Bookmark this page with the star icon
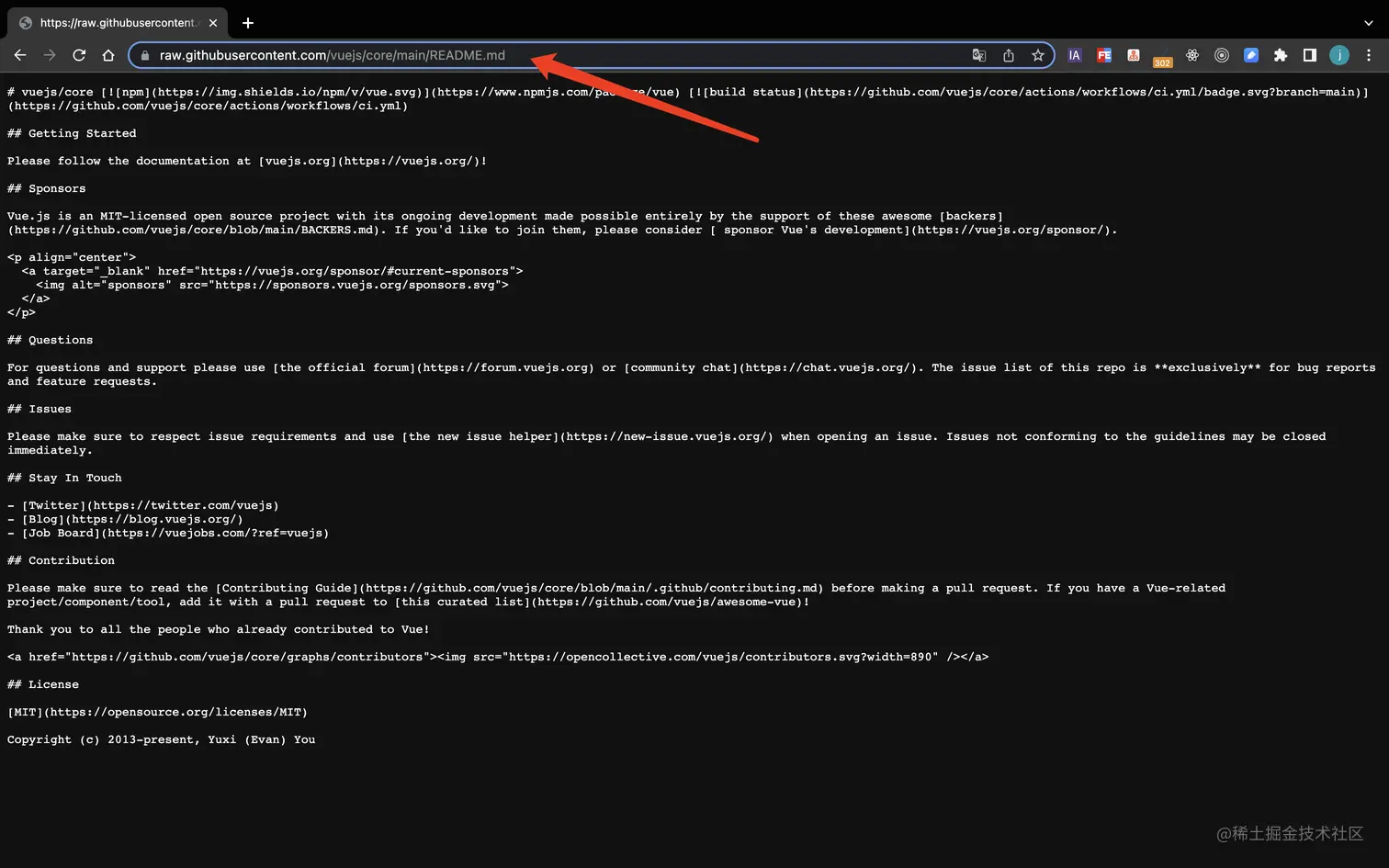This screenshot has width=1389, height=868. point(1038,55)
